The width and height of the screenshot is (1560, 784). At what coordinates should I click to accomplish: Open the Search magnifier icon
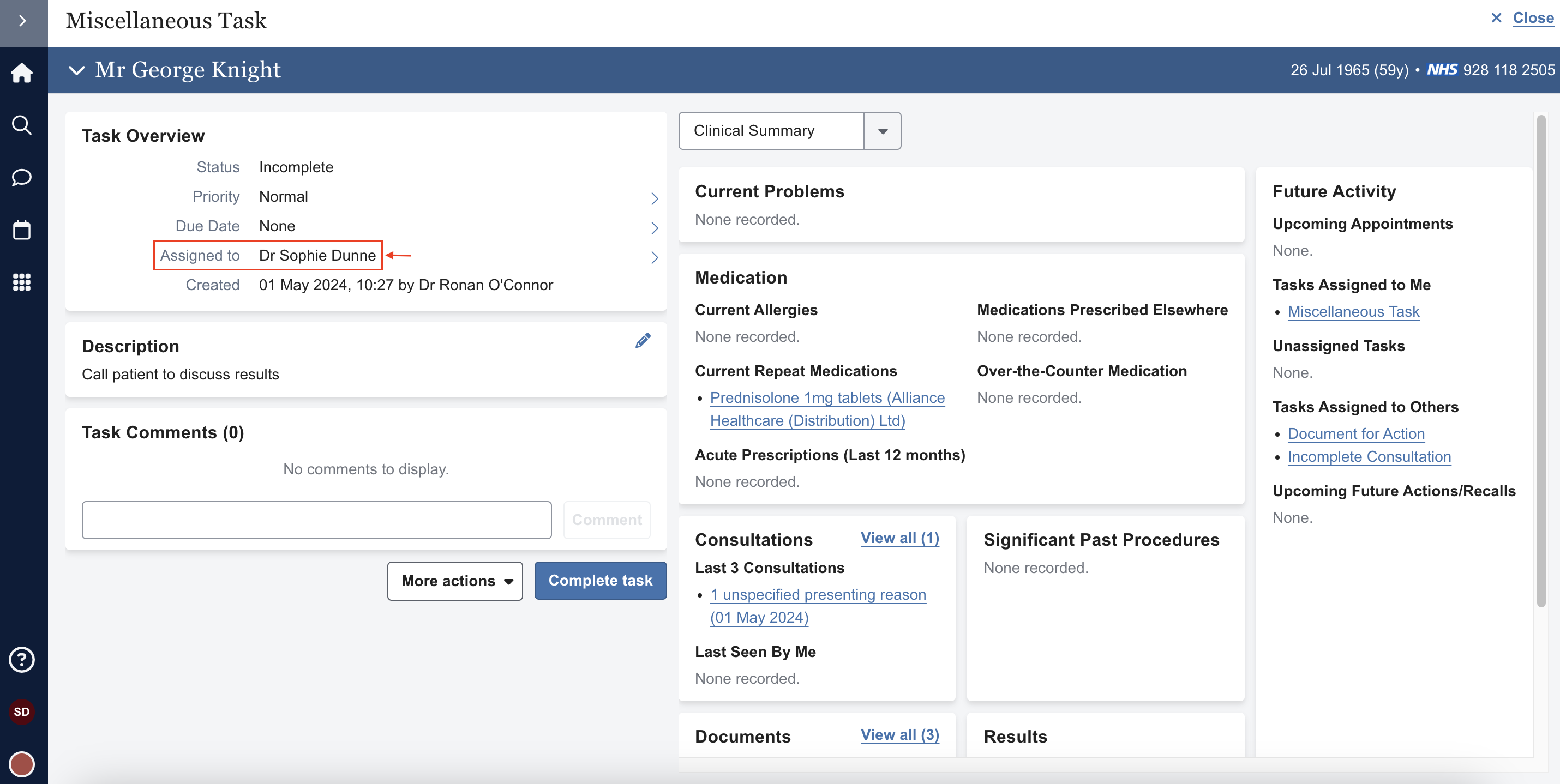click(x=22, y=125)
